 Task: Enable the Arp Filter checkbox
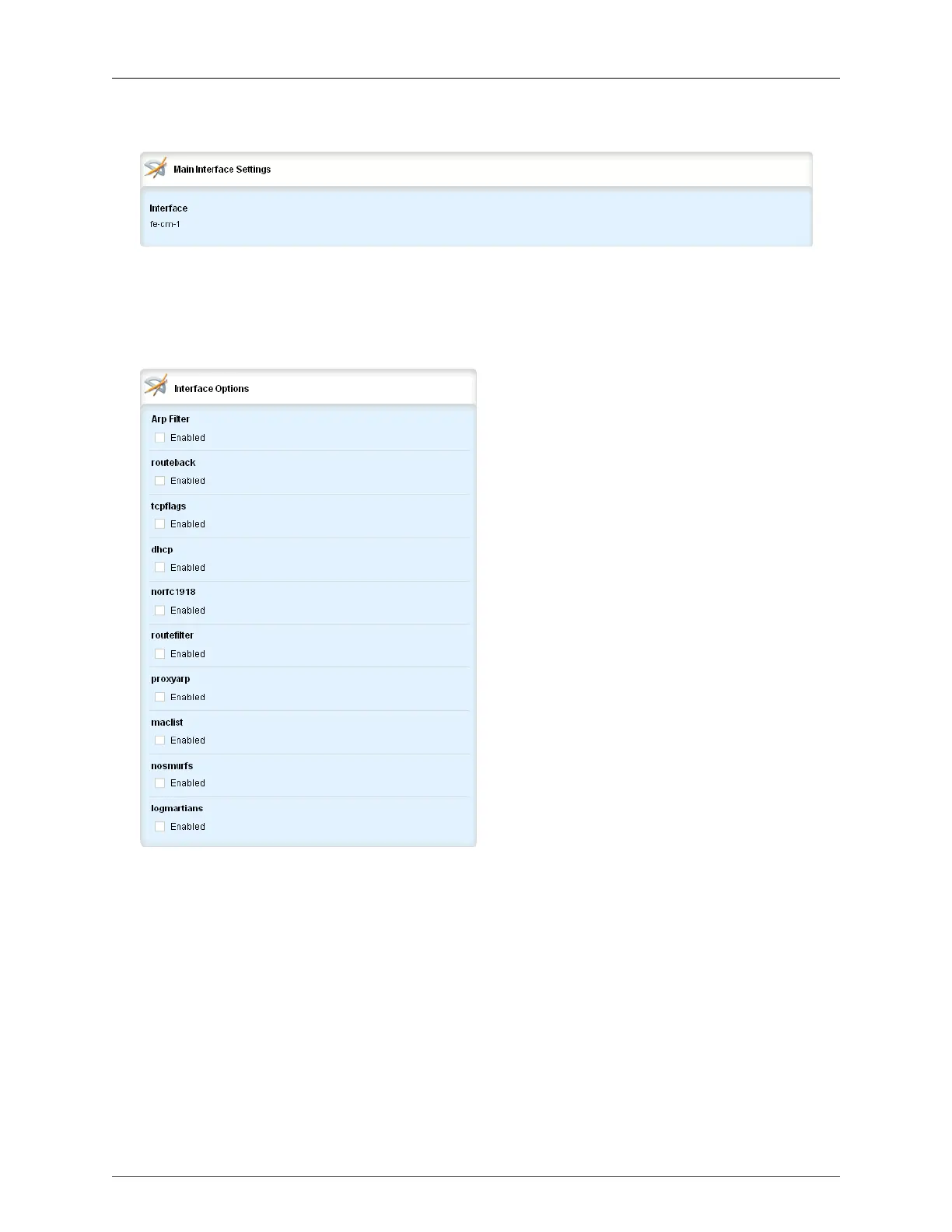pyautogui.click(x=159, y=438)
